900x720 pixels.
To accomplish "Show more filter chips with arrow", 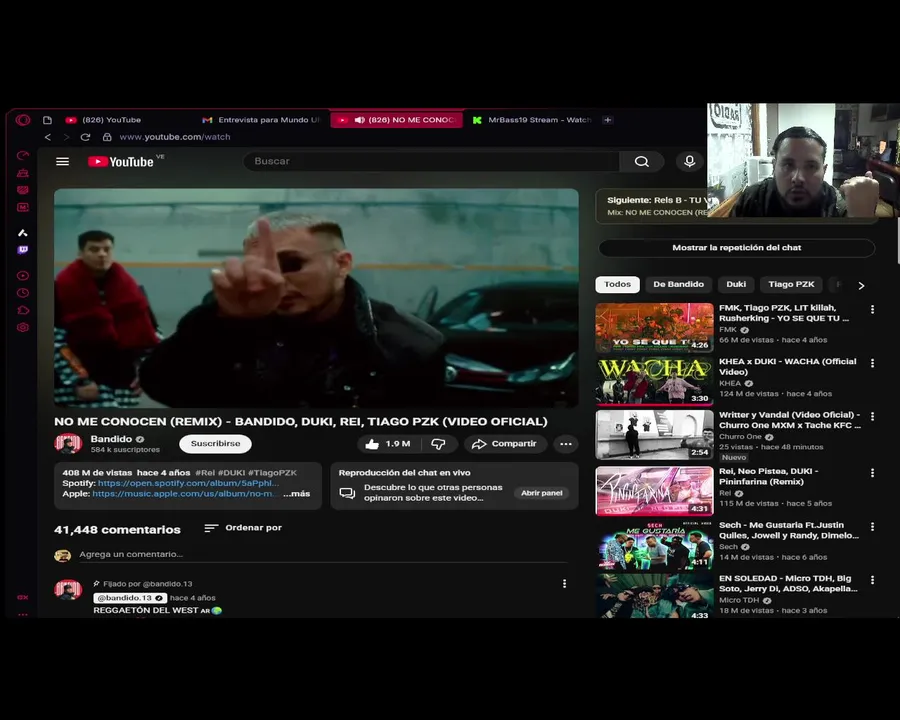I will 861,285.
